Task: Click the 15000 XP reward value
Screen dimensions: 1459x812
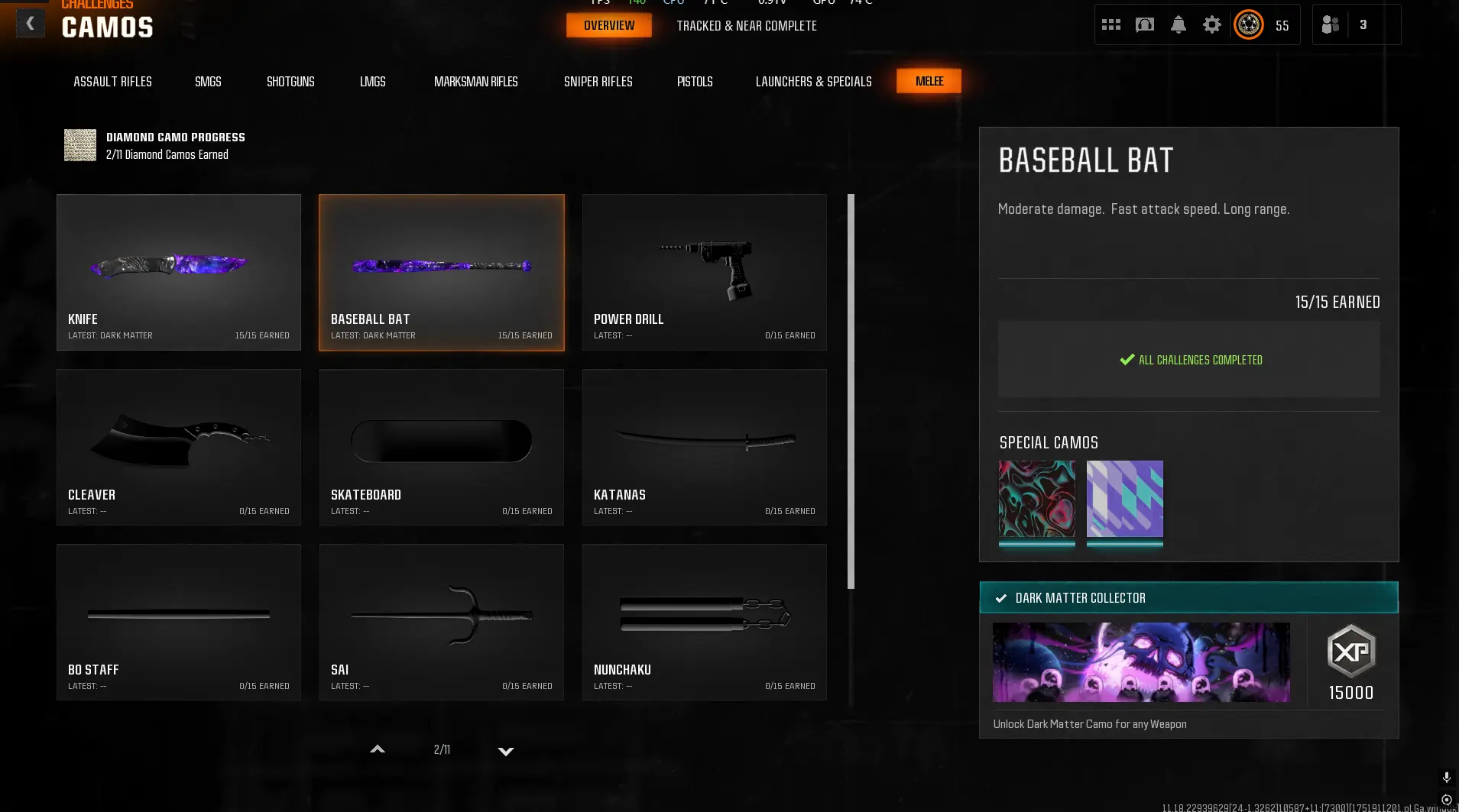Action: click(1351, 693)
